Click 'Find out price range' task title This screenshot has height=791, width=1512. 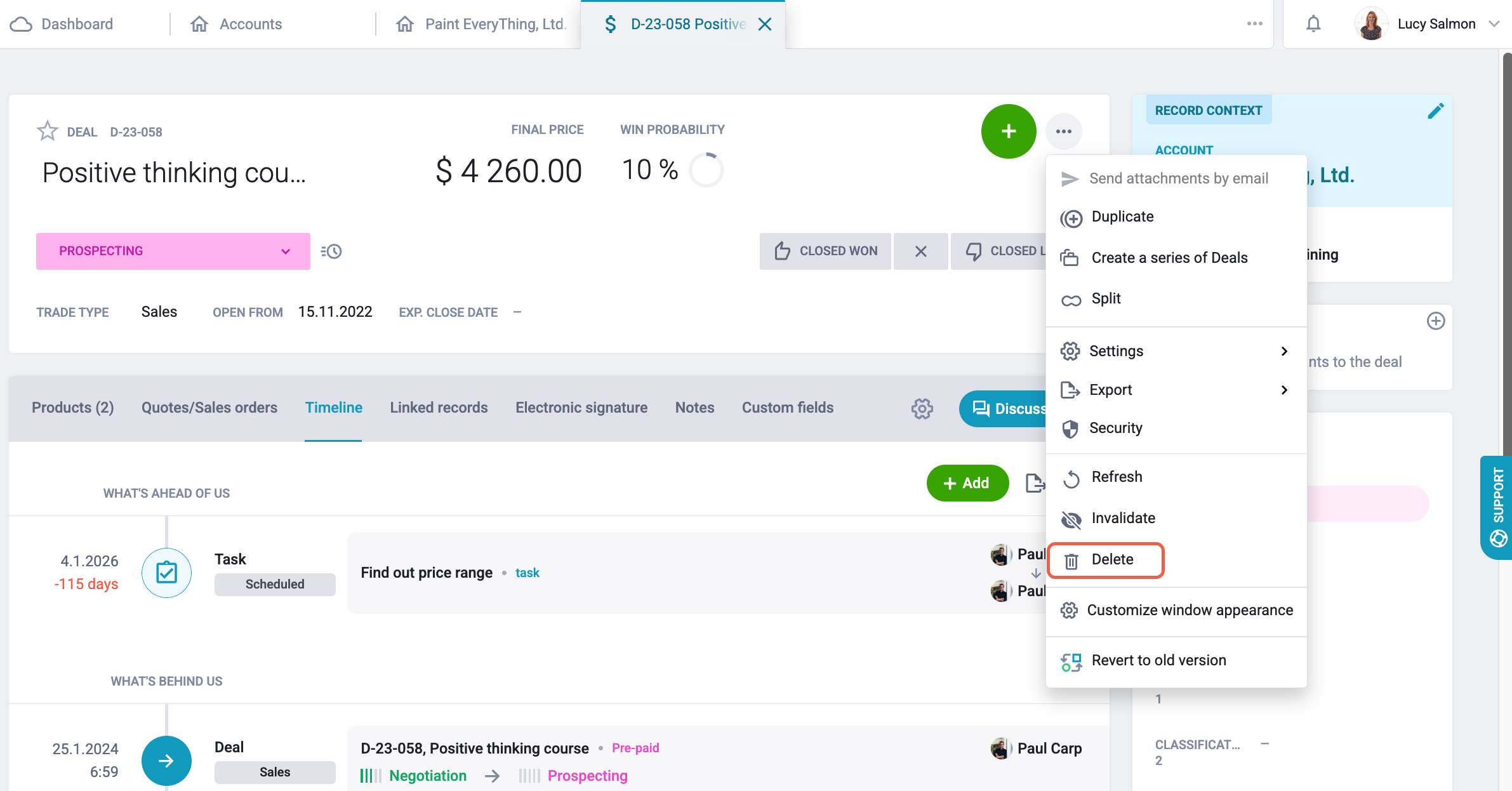coord(427,573)
